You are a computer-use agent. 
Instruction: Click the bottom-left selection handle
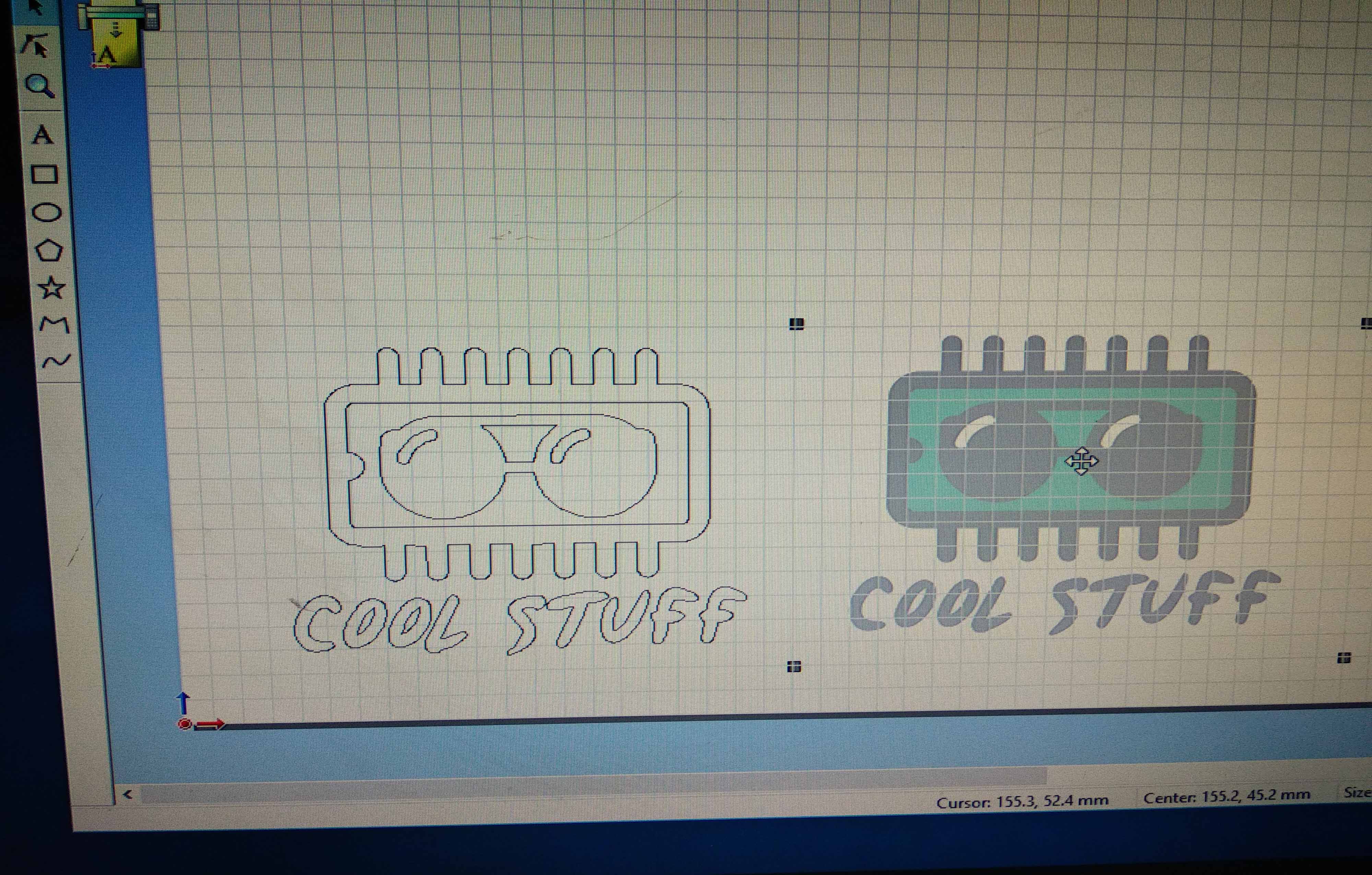tap(794, 667)
